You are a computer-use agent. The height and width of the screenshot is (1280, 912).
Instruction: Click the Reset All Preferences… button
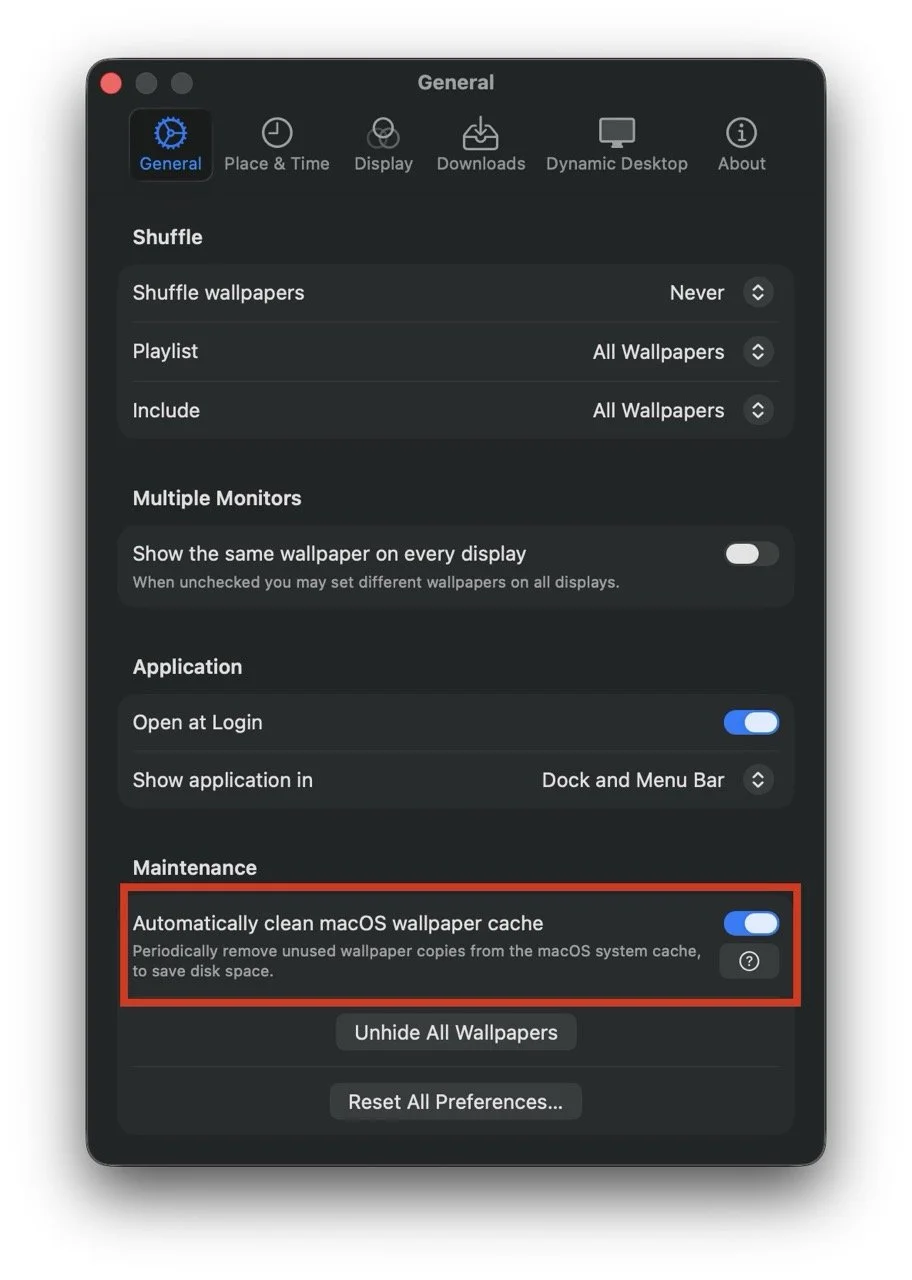456,1102
